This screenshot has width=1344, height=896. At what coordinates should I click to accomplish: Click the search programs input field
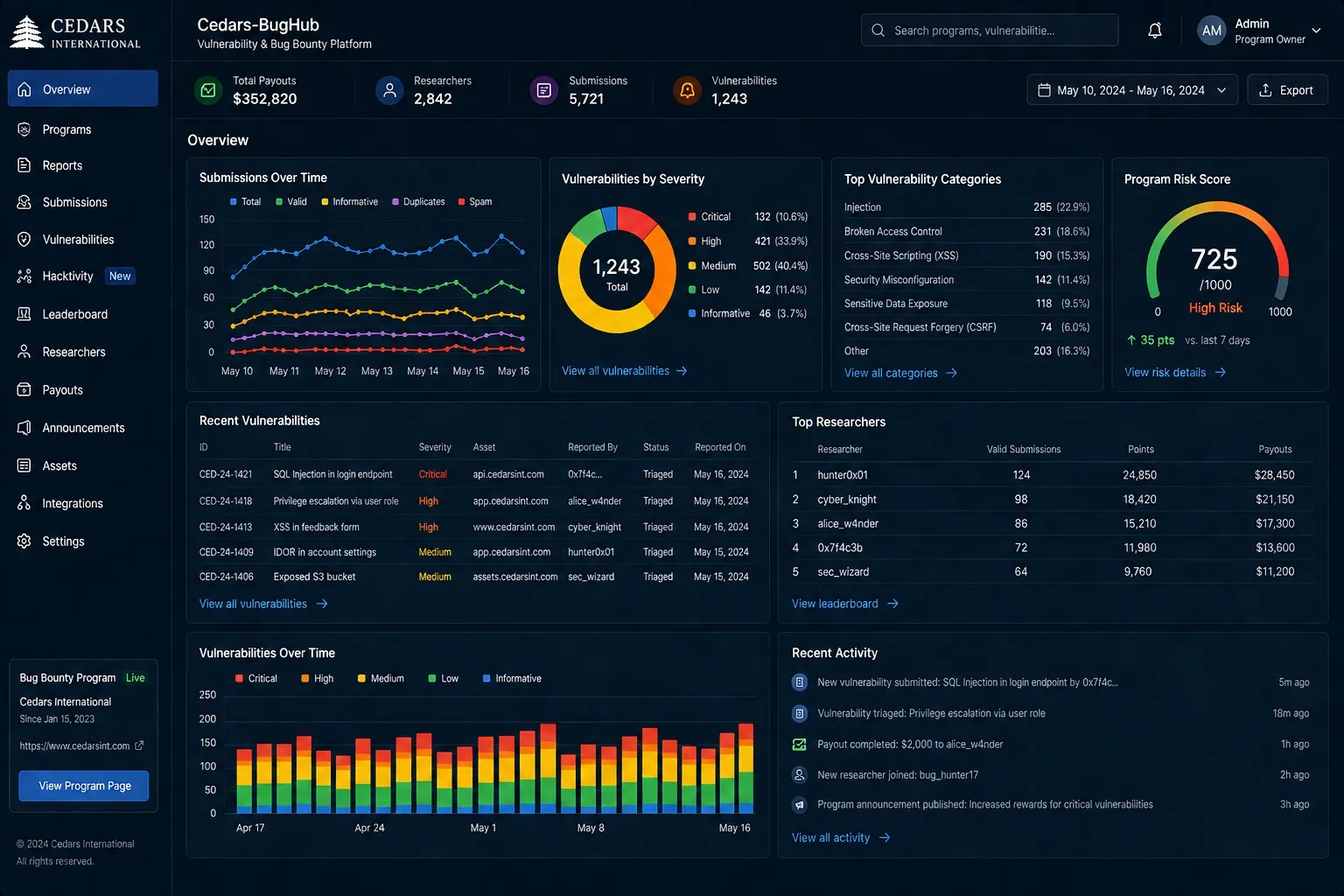990,31
